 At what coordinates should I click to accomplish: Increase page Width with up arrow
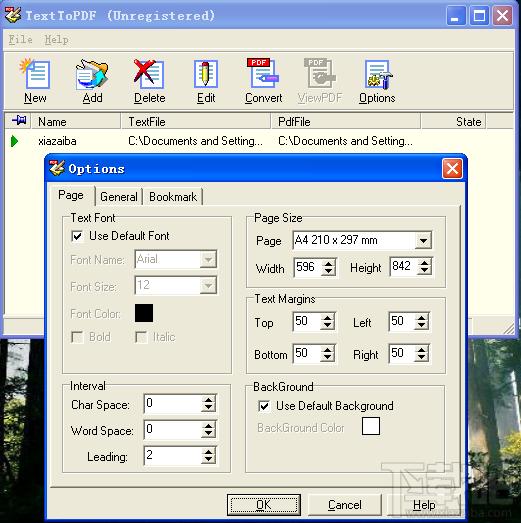click(x=329, y=264)
